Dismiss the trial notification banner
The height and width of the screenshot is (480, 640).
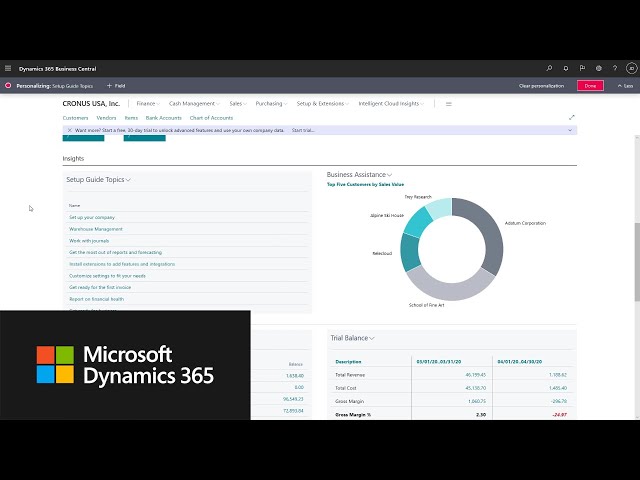[69, 130]
